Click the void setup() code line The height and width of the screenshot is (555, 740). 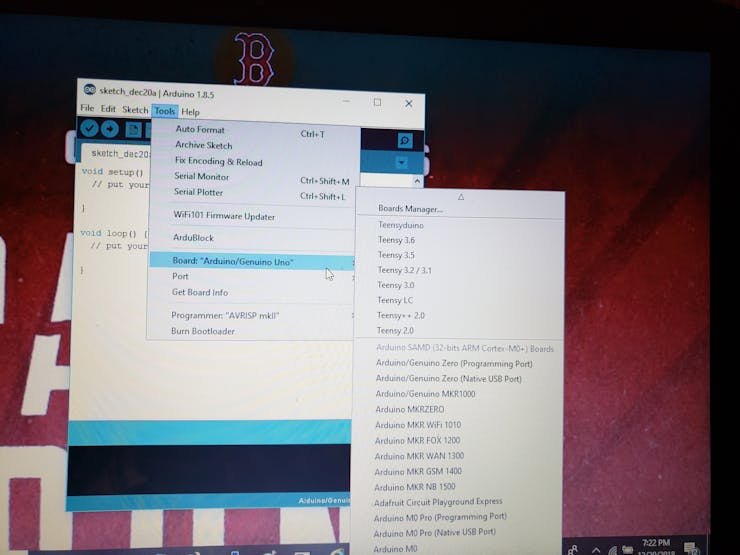[x=112, y=172]
